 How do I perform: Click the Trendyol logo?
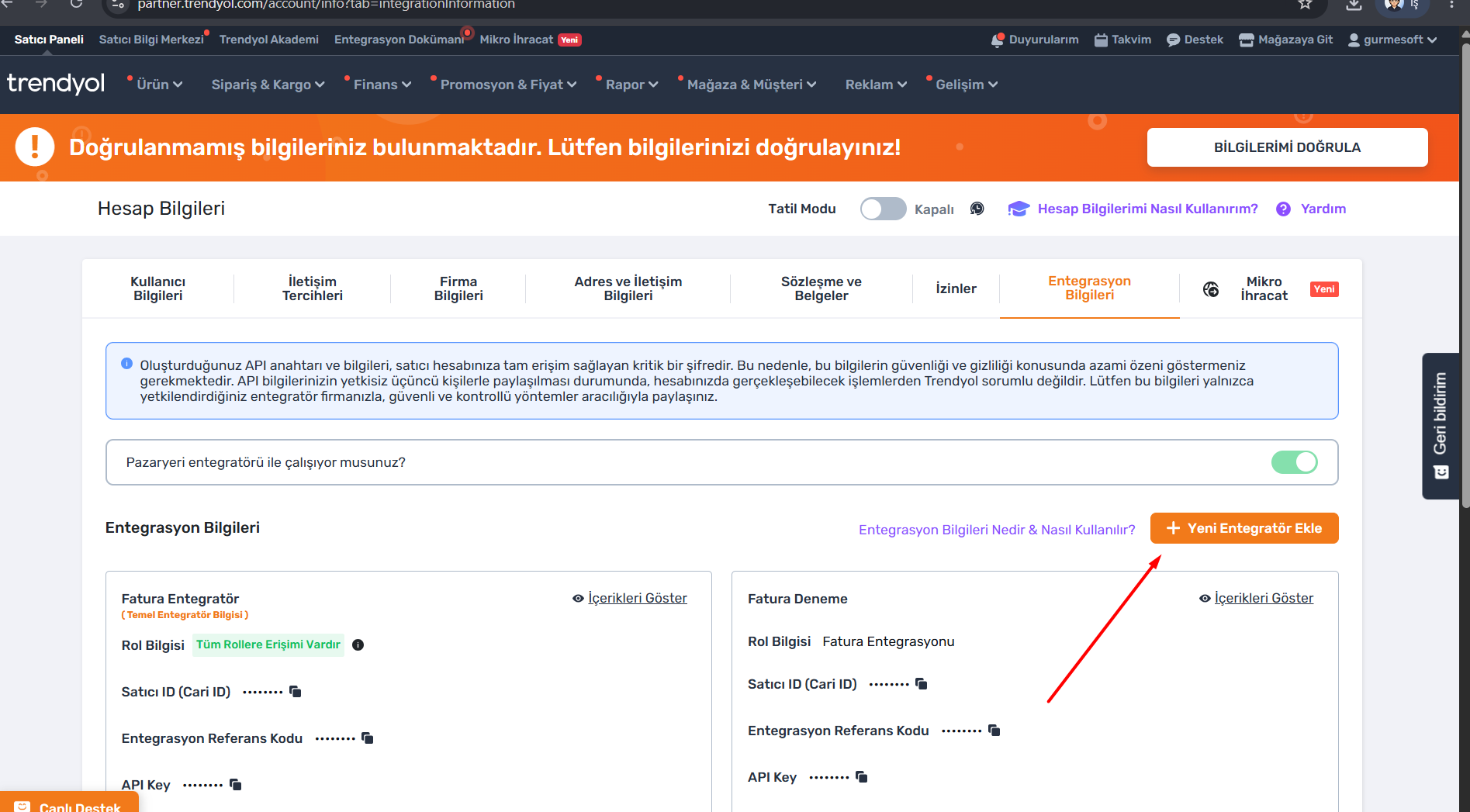[x=56, y=83]
